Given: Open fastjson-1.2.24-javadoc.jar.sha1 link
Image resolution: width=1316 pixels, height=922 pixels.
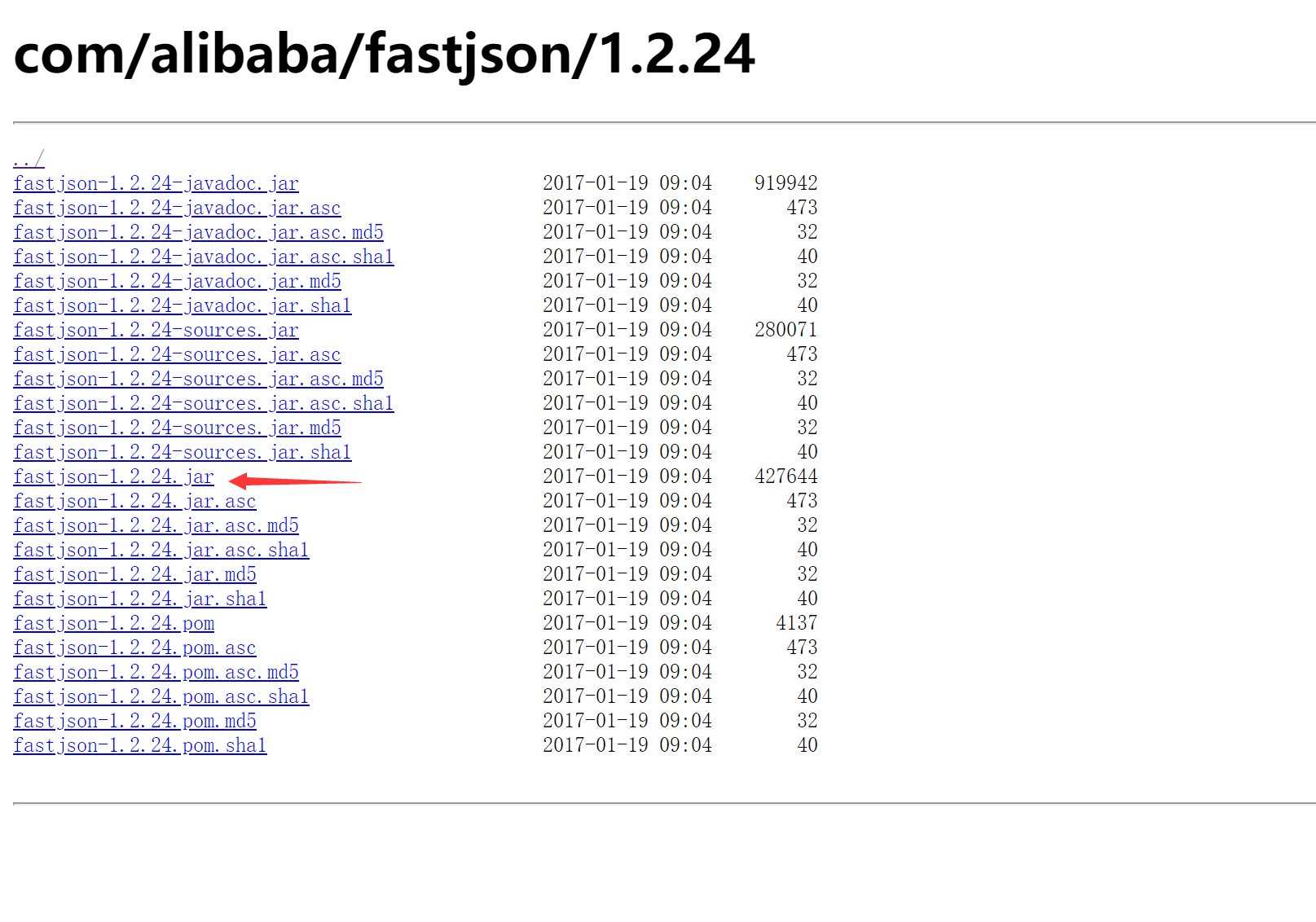Looking at the screenshot, I should (x=183, y=305).
